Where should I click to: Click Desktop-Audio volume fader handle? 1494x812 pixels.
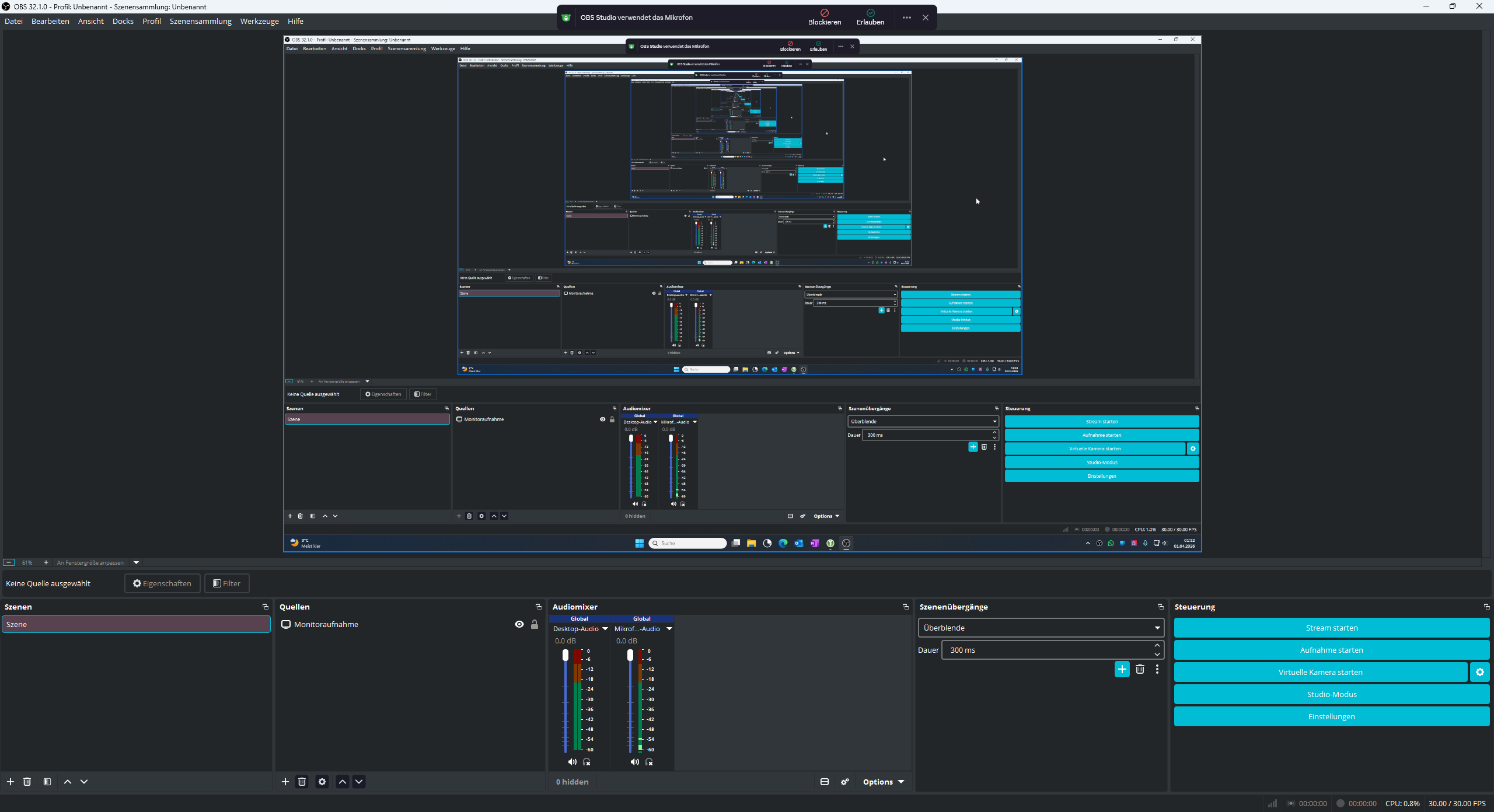(x=566, y=655)
